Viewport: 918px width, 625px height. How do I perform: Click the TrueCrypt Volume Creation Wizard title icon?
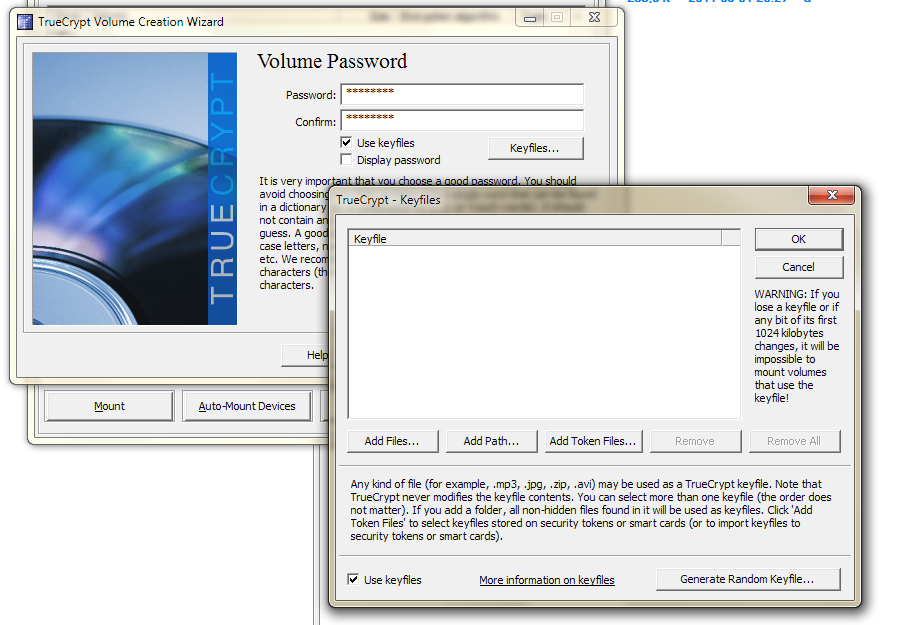pyautogui.click(x=25, y=22)
